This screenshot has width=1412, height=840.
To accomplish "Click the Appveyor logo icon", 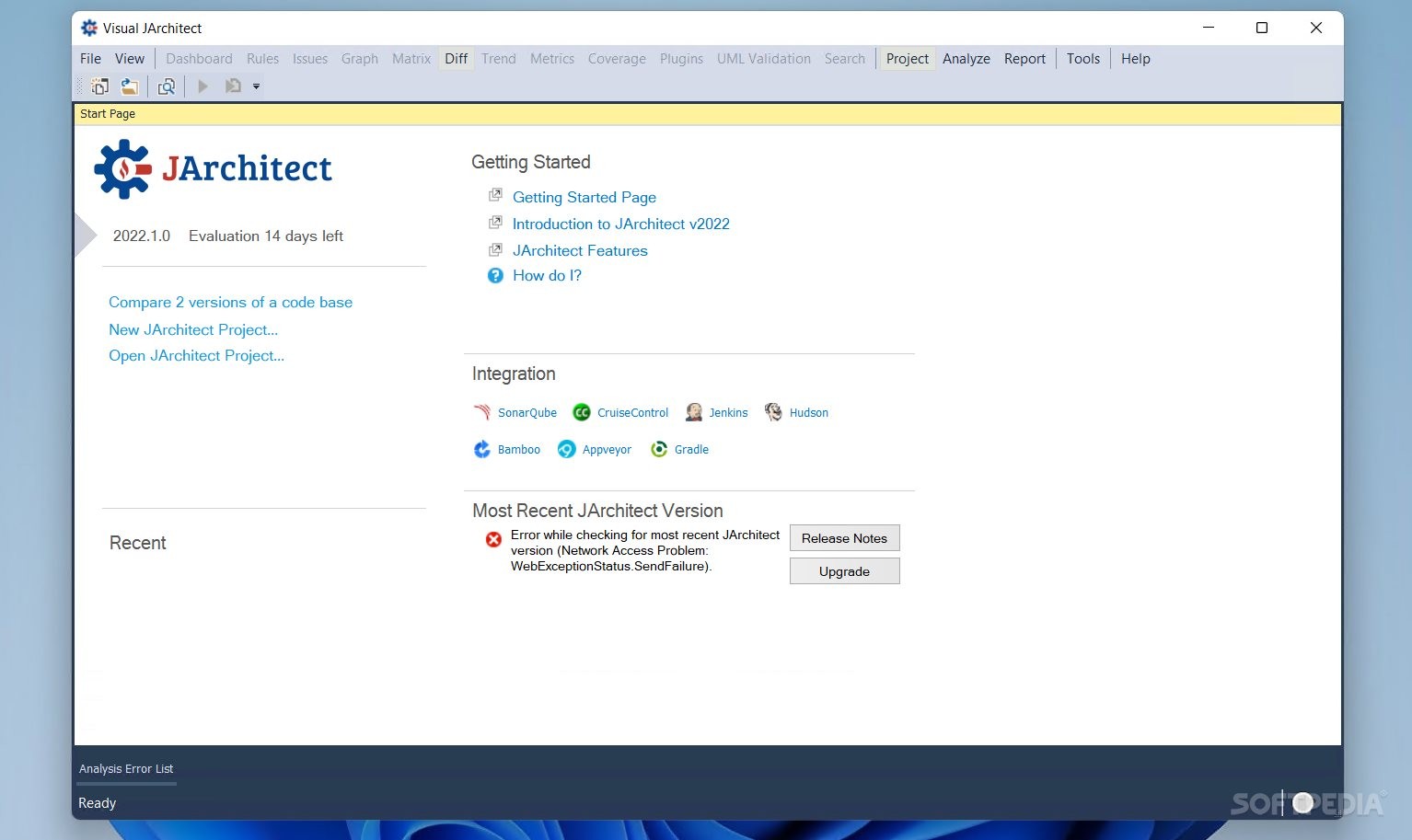I will 567,449.
